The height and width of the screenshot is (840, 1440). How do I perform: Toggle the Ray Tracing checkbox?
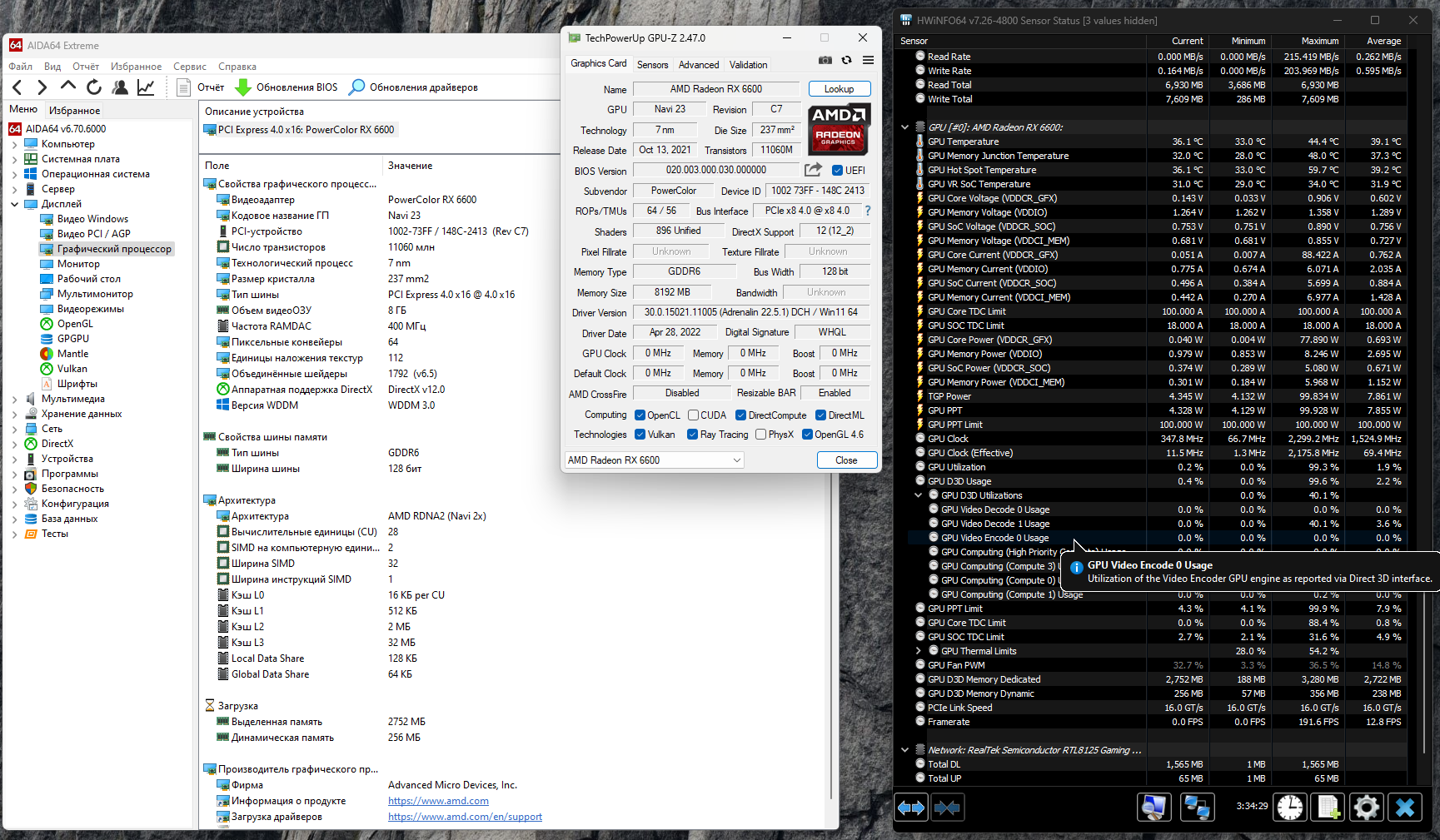point(692,435)
